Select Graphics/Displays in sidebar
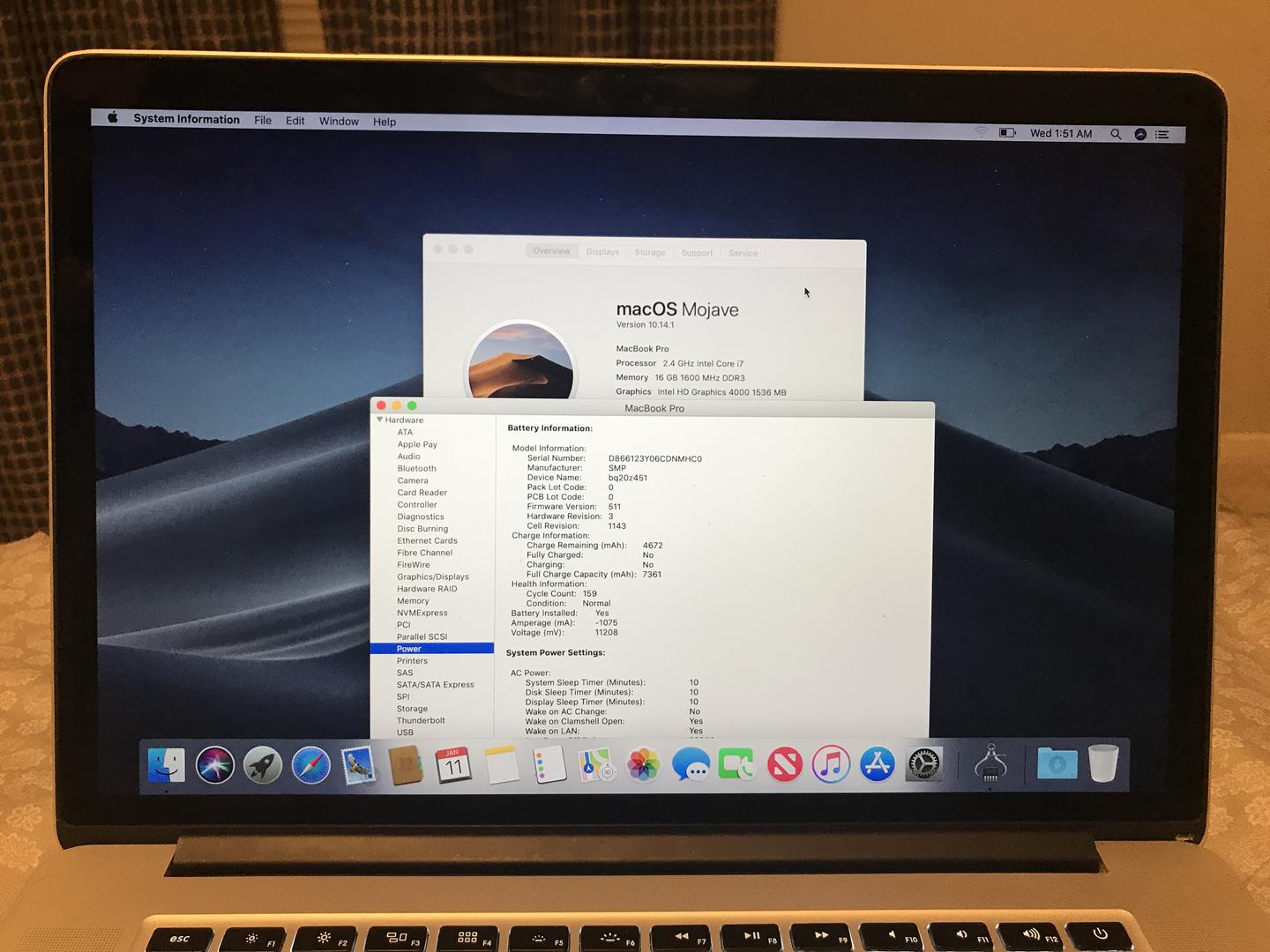1270x952 pixels. [433, 576]
